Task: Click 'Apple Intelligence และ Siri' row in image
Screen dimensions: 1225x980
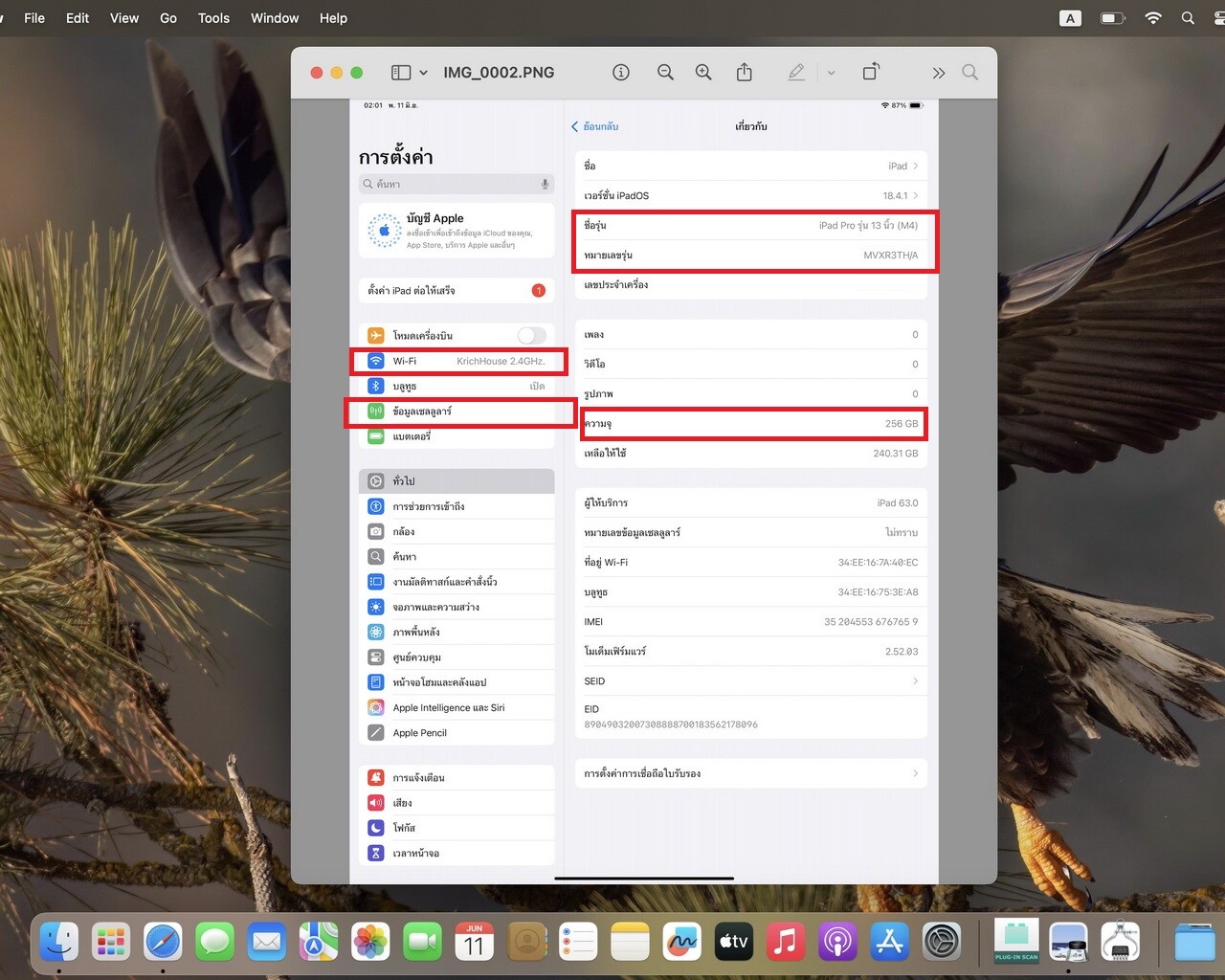Action: tap(457, 708)
